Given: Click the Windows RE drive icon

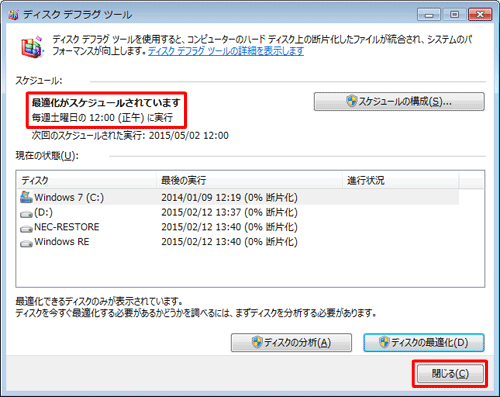Looking at the screenshot, I should point(26,243).
